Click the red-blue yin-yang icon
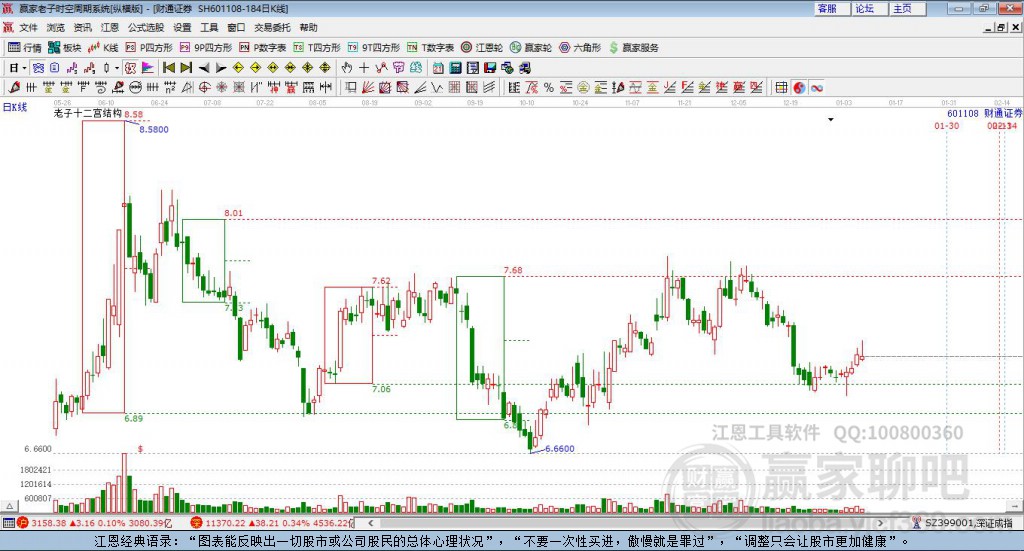This screenshot has width=1024, height=551. point(799,87)
